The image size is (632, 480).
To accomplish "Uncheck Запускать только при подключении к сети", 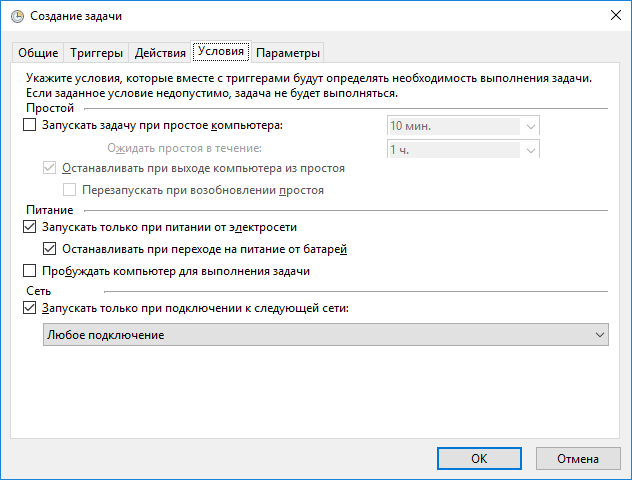I will (x=29, y=308).
